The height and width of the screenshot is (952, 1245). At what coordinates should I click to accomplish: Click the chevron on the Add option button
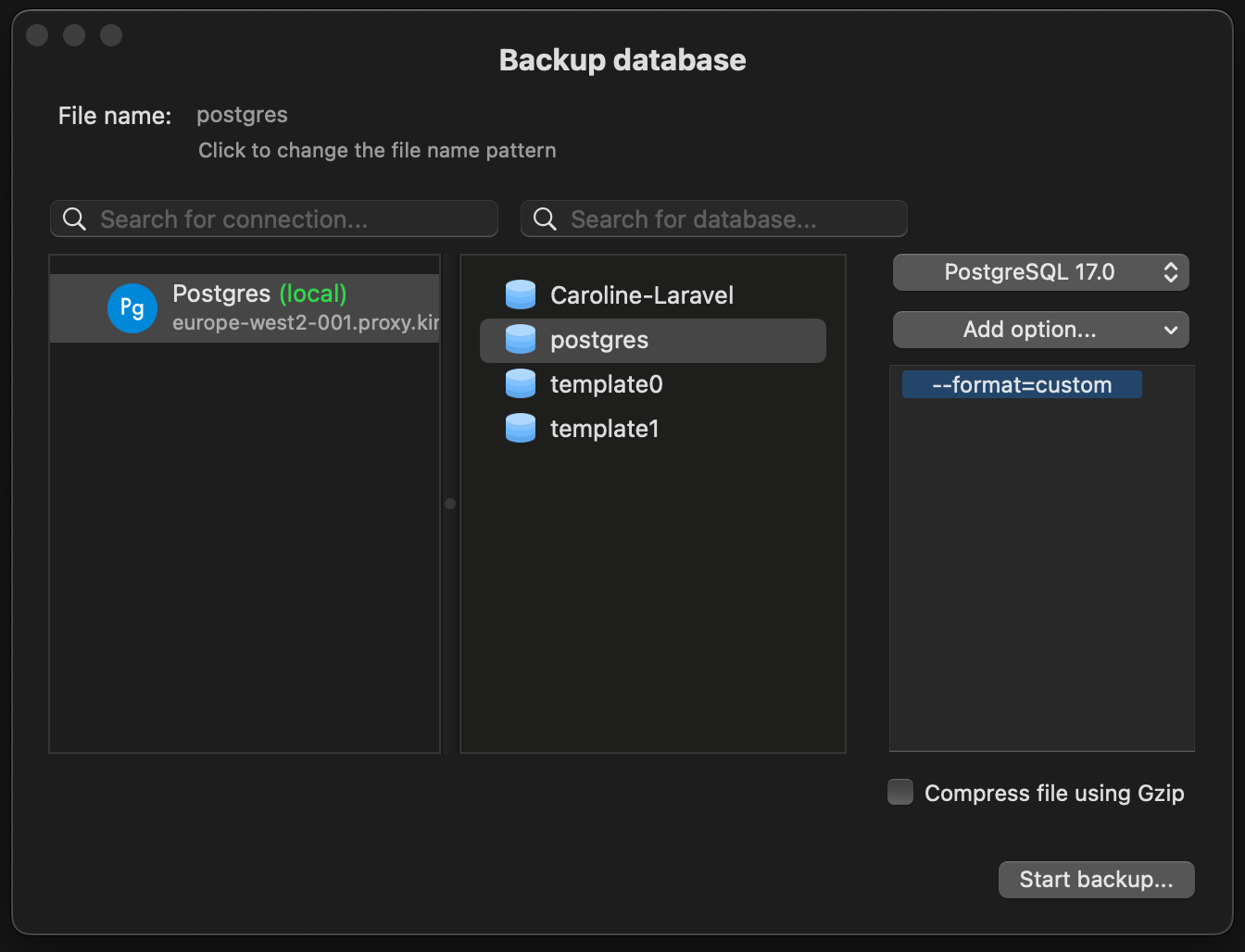1171,330
